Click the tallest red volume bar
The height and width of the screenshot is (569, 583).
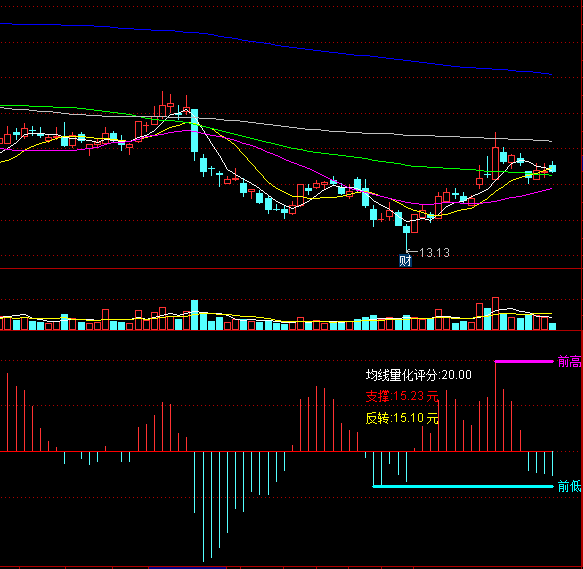pyautogui.click(x=495, y=314)
